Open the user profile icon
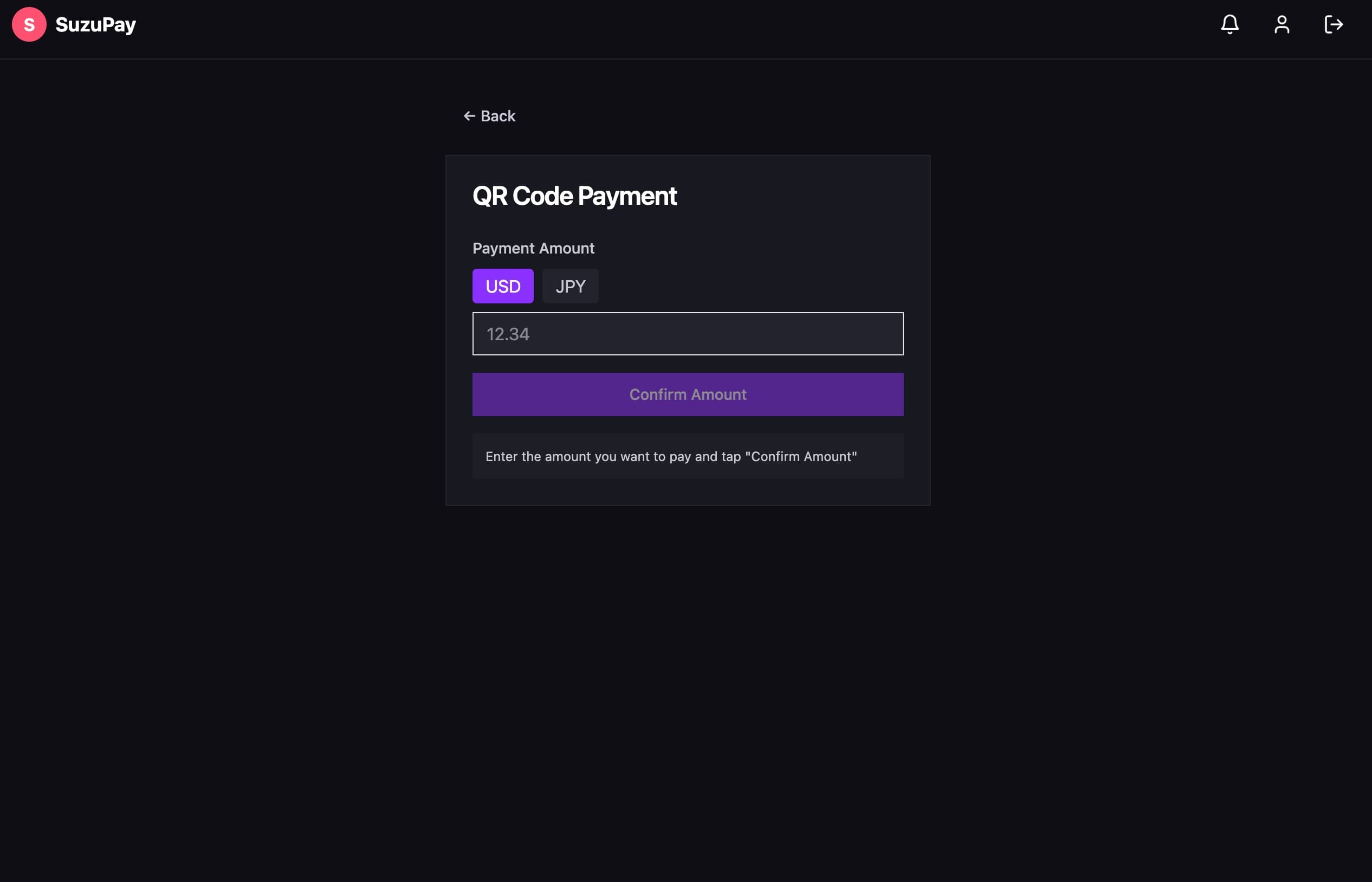The width and height of the screenshot is (1372, 882). 1282,24
